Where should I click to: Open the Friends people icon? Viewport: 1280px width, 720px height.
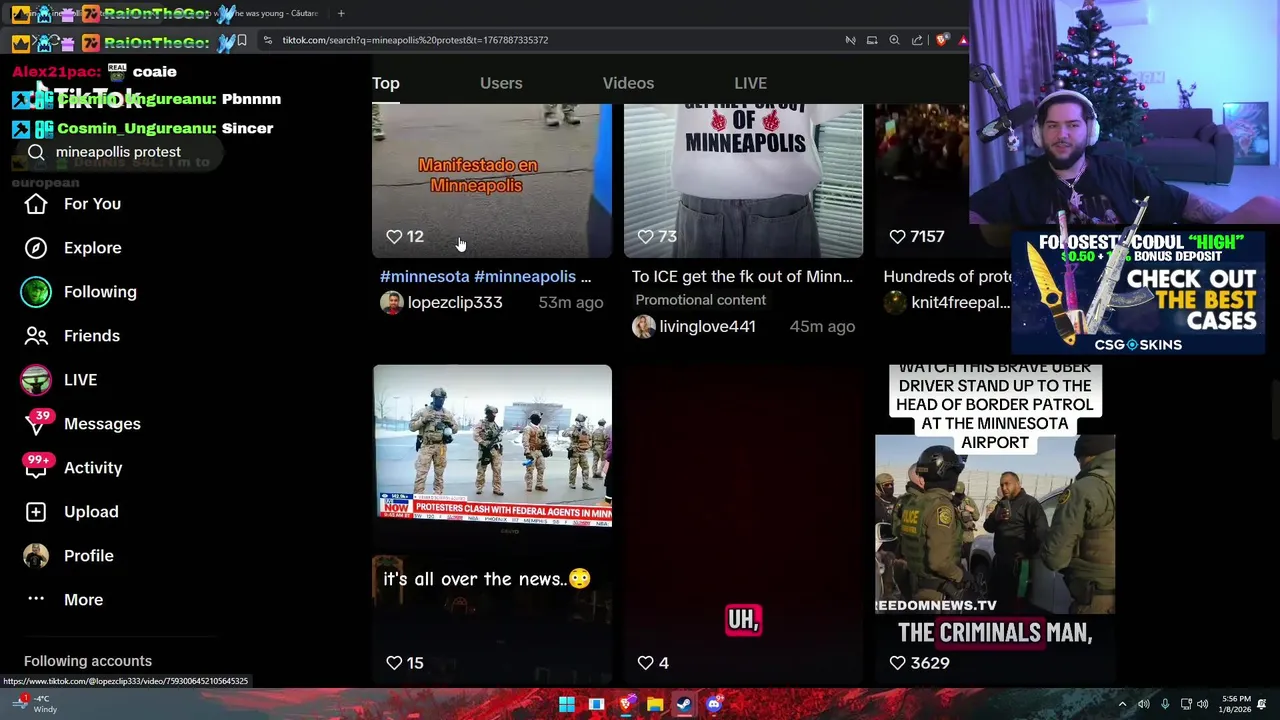coord(36,336)
